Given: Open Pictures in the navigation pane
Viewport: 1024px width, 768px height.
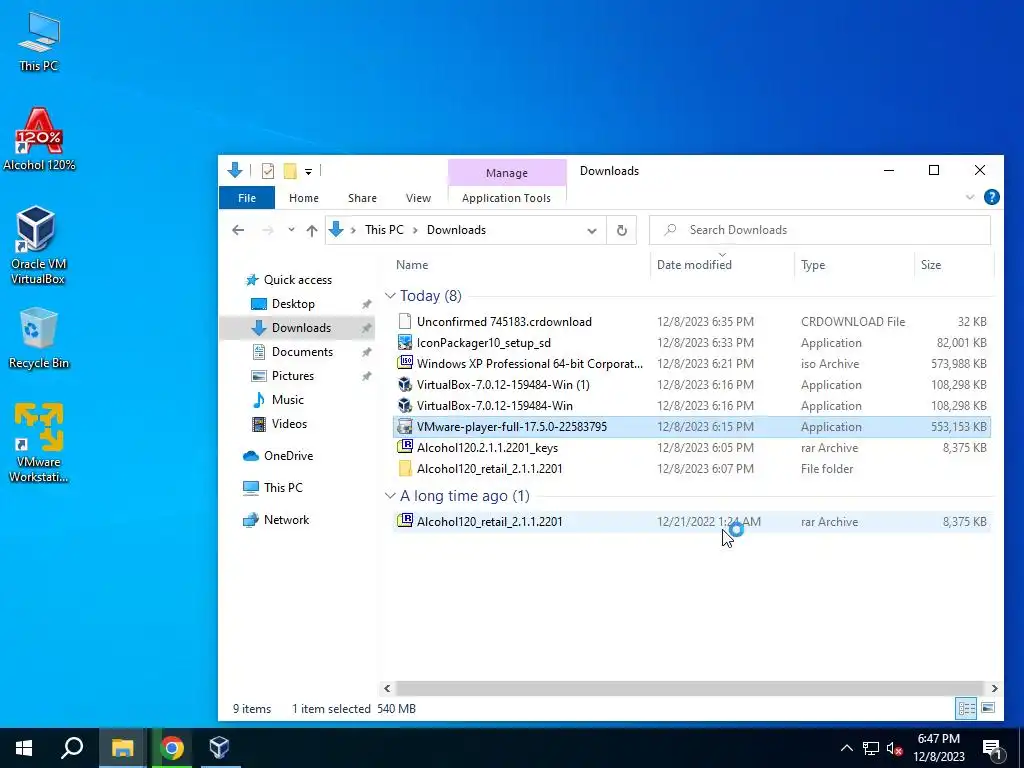Looking at the screenshot, I should (293, 376).
